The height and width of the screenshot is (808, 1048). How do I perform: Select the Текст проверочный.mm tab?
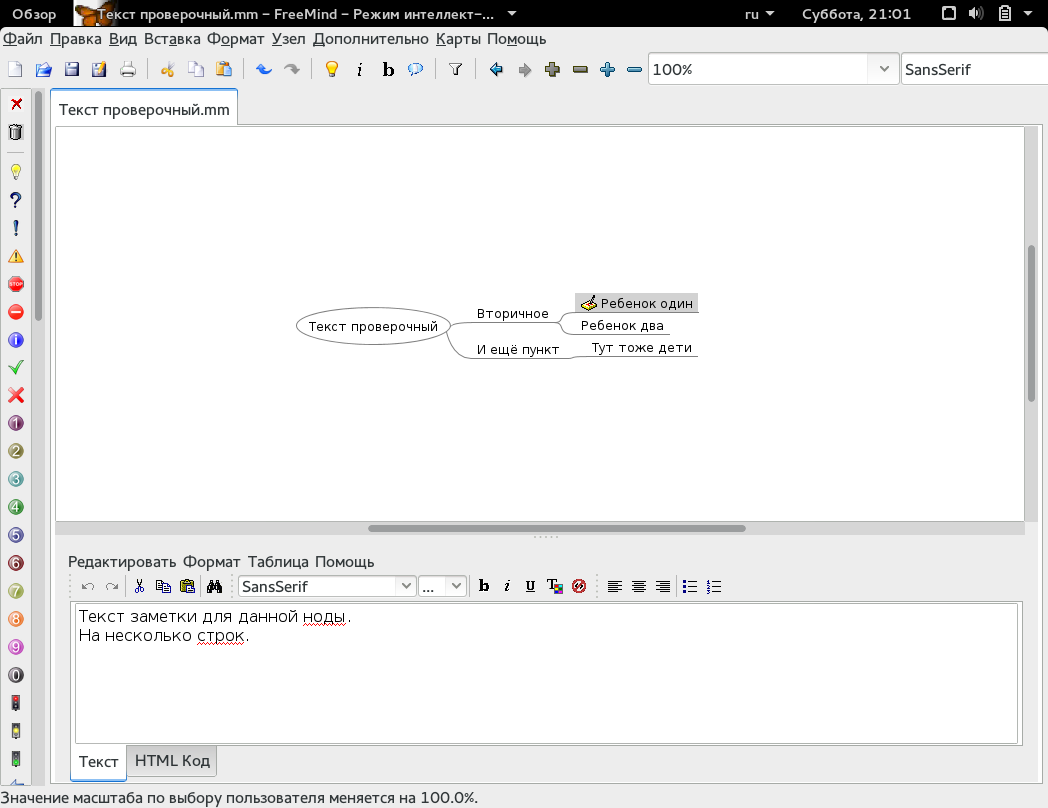[x=144, y=110]
